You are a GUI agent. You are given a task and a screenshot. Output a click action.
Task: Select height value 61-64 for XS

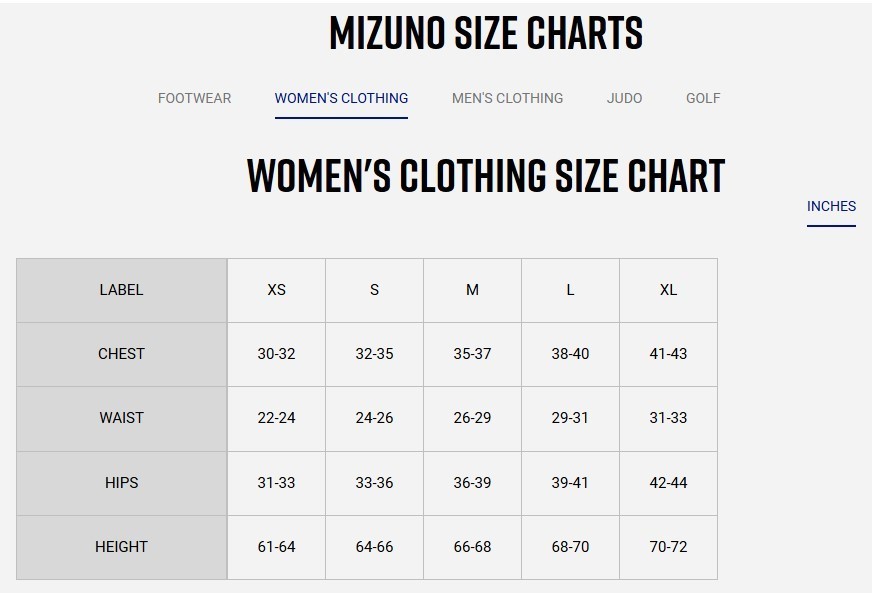pyautogui.click(x=276, y=547)
